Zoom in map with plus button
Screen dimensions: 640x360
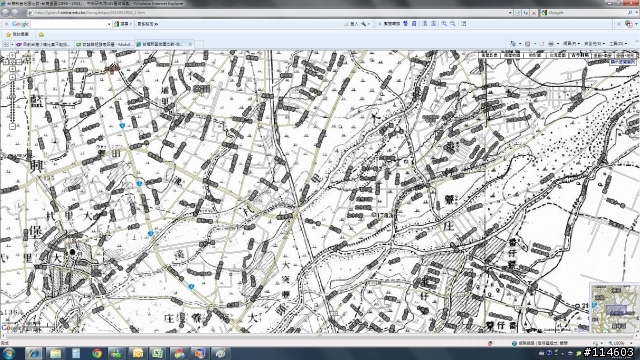point(13,77)
